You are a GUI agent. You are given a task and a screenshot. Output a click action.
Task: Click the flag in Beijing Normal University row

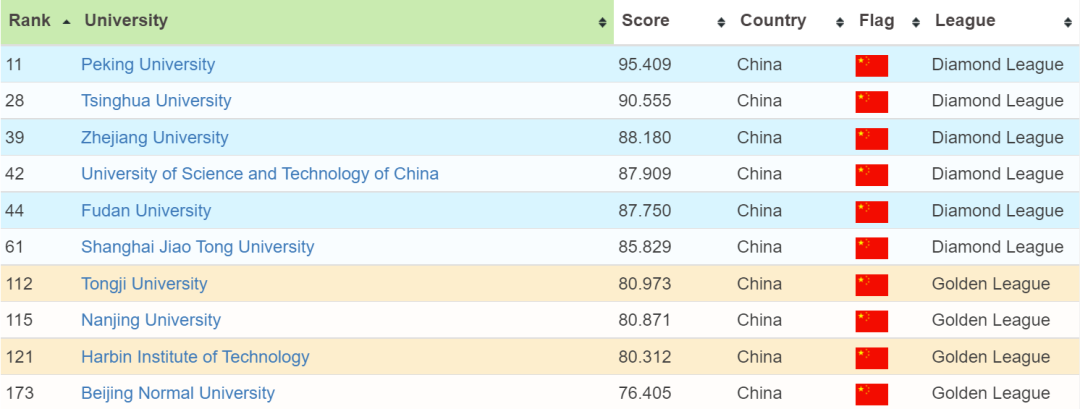871,393
